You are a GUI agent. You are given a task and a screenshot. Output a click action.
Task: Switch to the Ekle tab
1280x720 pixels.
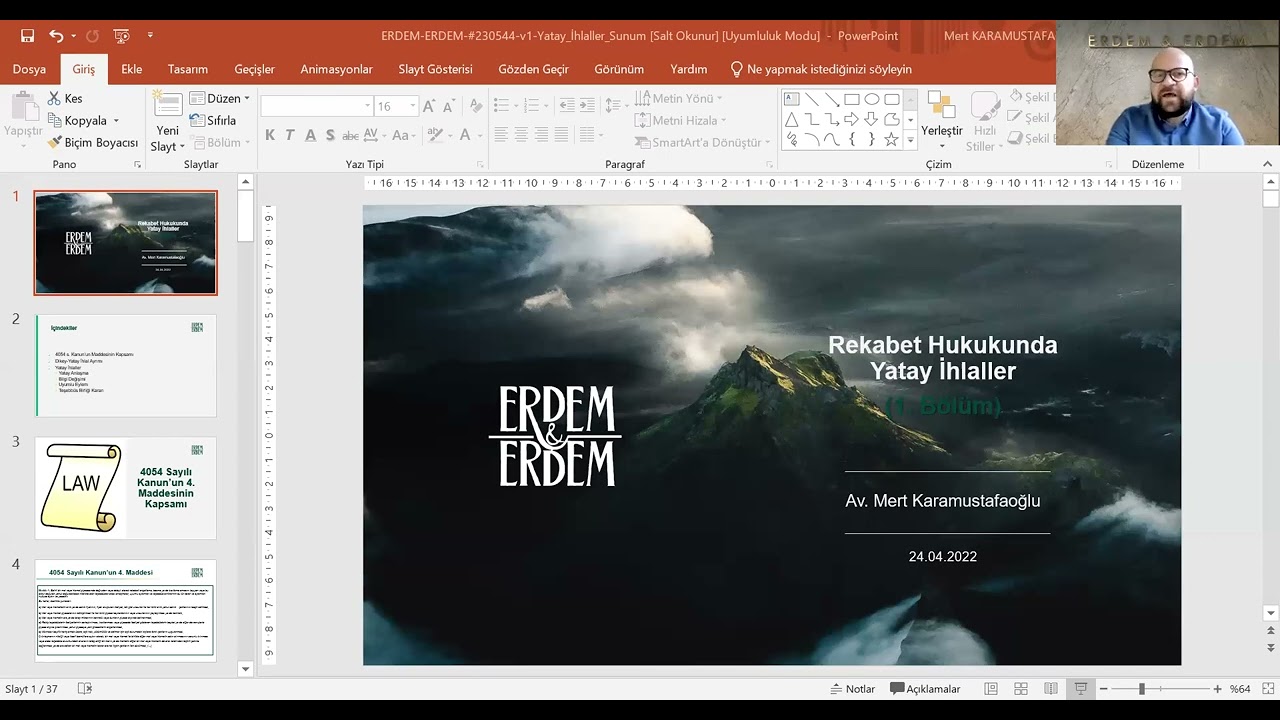click(131, 69)
